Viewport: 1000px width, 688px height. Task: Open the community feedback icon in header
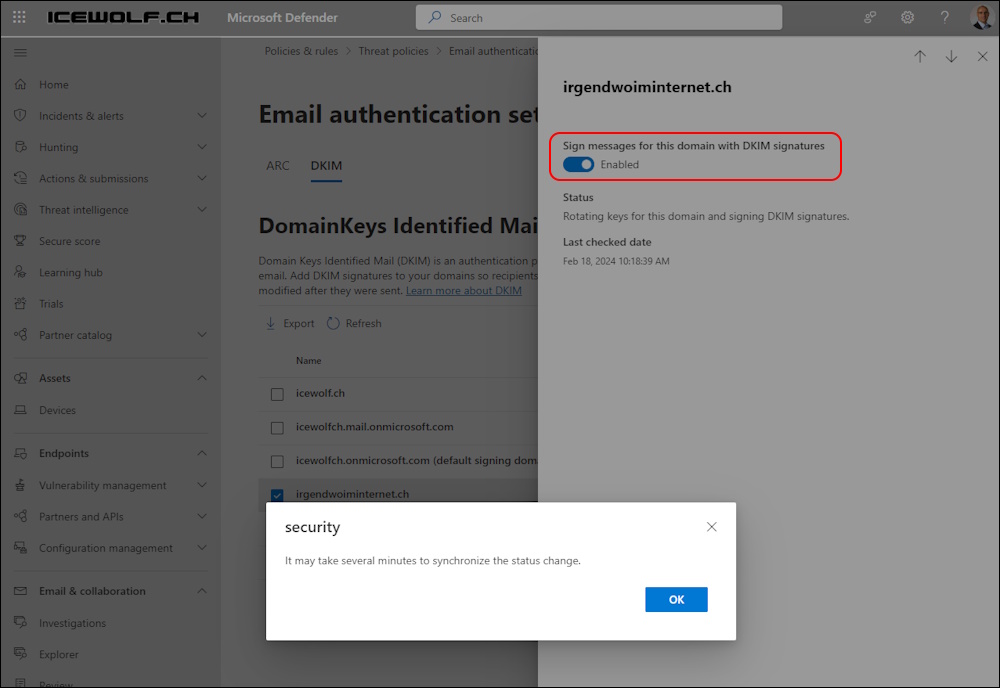pyautogui.click(x=870, y=17)
